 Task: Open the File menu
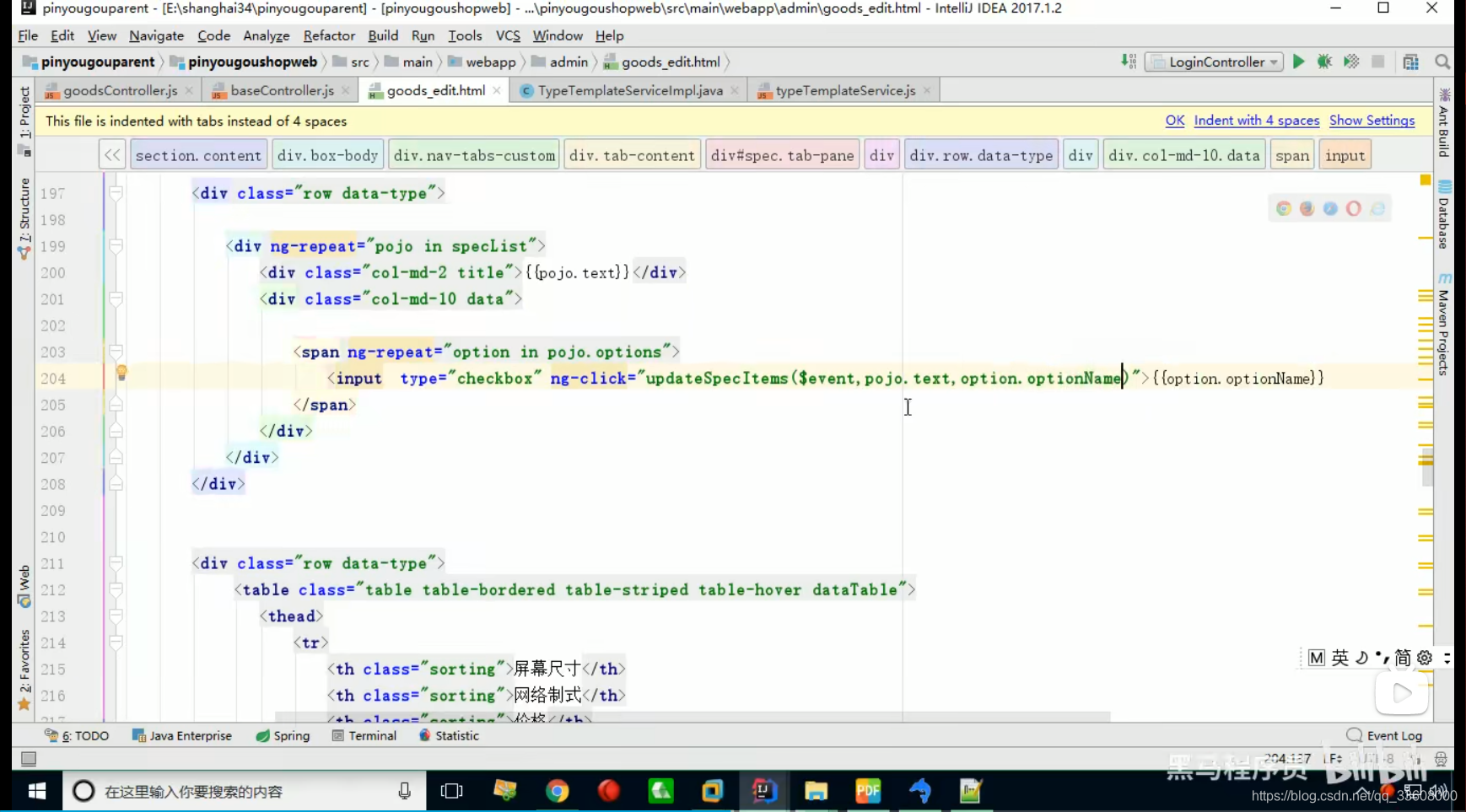28,35
